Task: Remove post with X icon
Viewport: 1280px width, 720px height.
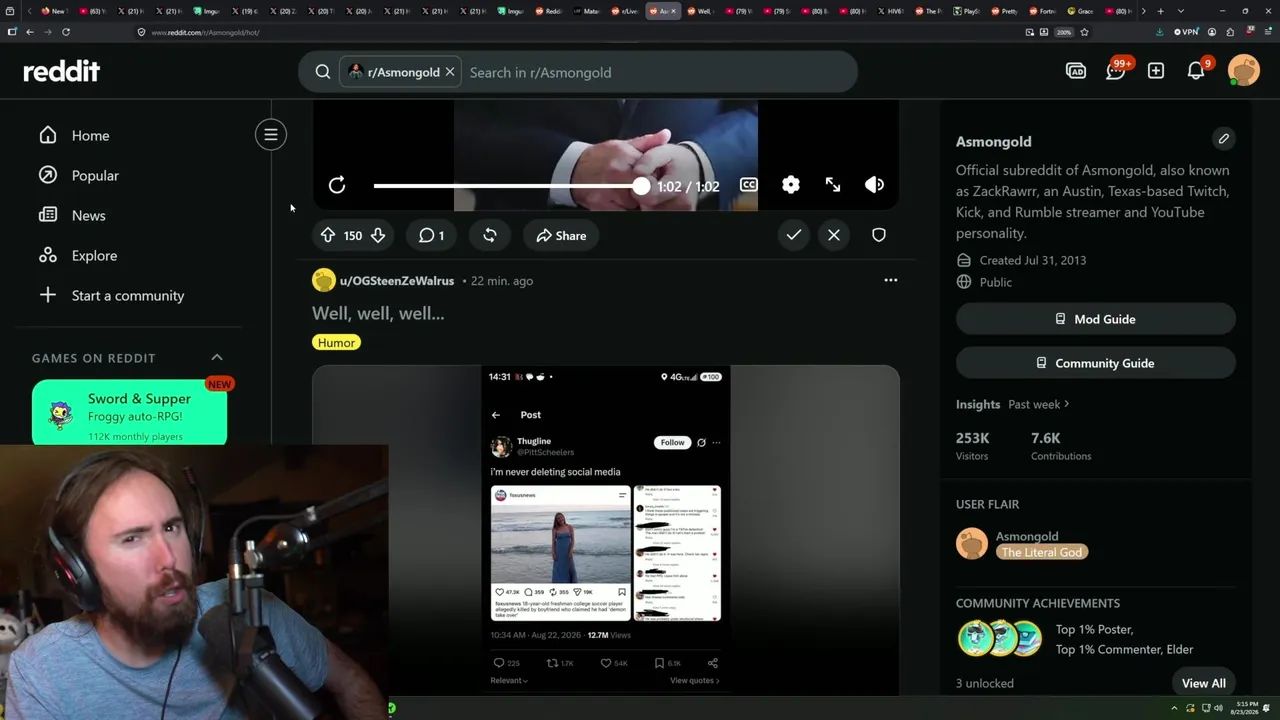Action: [x=834, y=235]
